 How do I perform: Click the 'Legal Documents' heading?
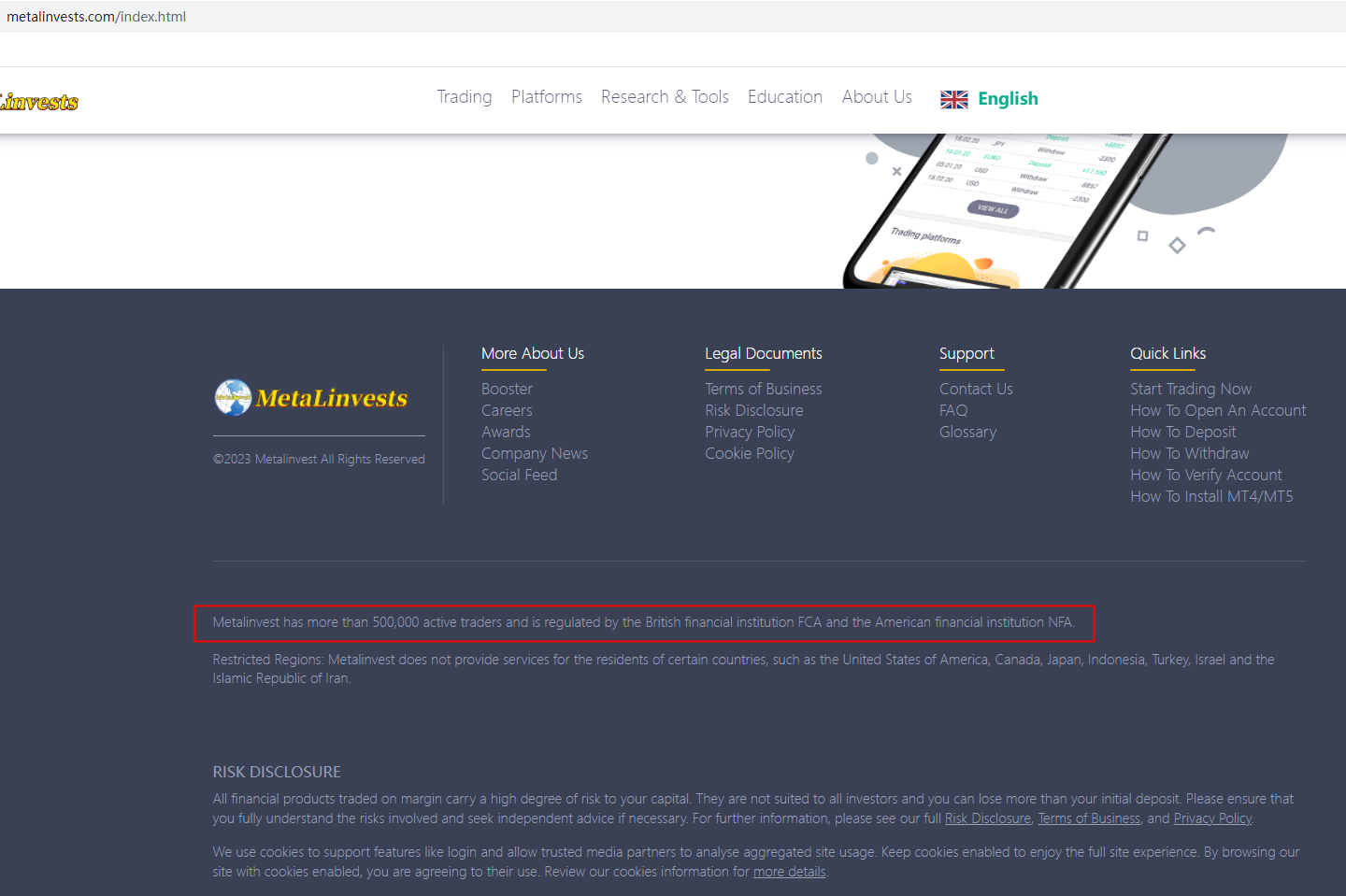pos(764,353)
